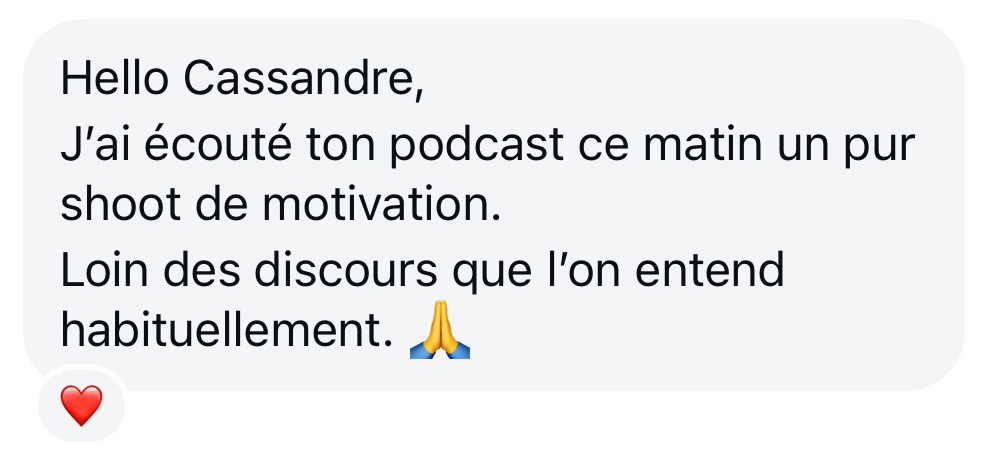Click the word "J'ai" starting the second line
This screenshot has width=993, height=461.
point(95,143)
